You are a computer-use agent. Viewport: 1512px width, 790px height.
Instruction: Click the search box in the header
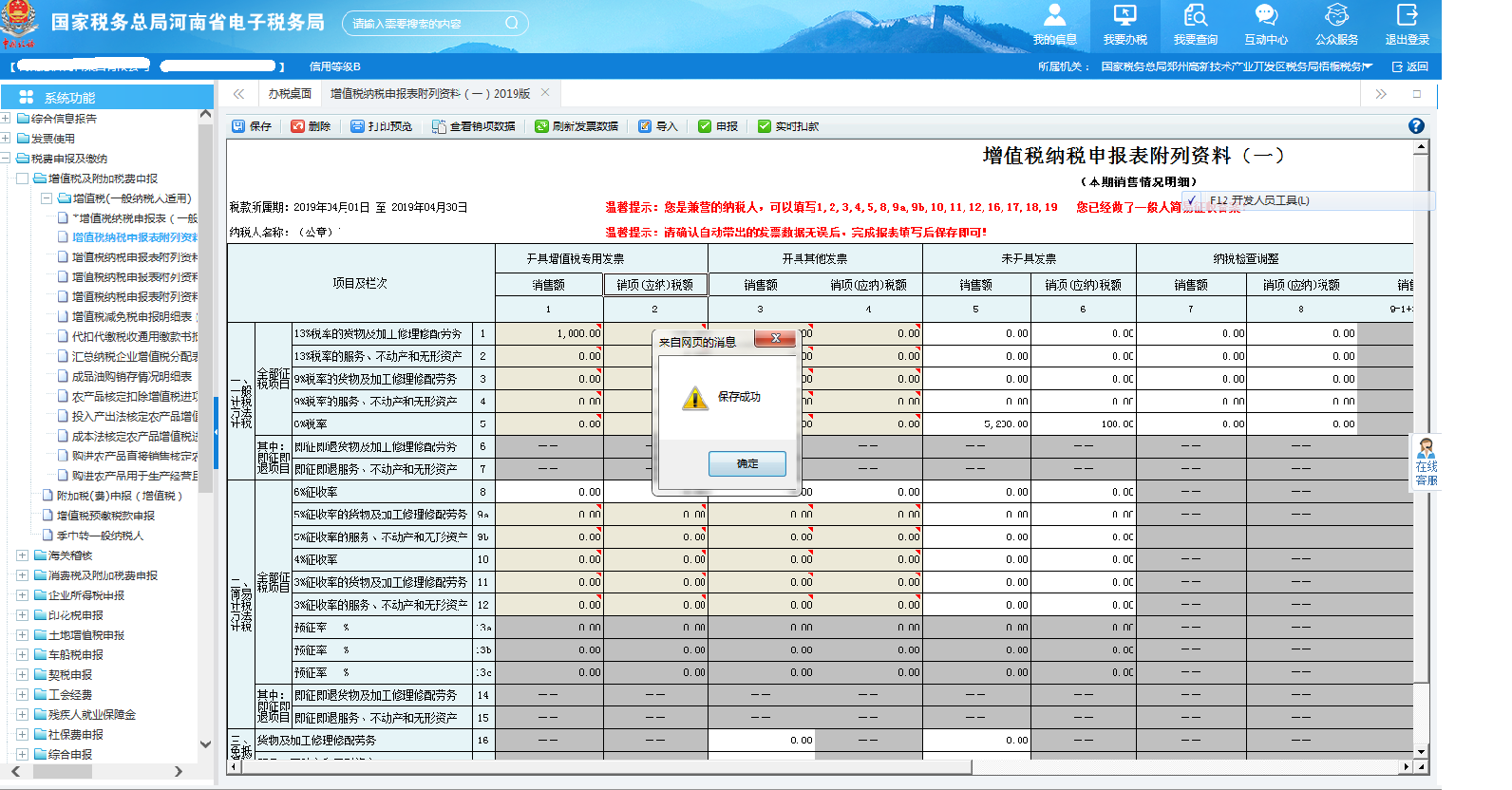pos(425,24)
